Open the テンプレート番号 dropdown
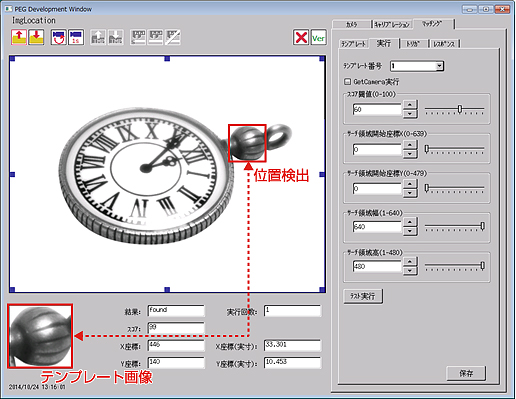This screenshot has height=399, width=516. pos(440,66)
